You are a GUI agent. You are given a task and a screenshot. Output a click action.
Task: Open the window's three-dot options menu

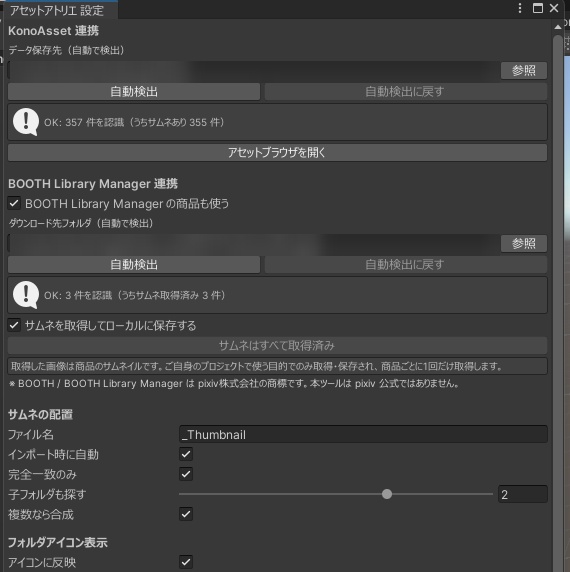coord(520,8)
